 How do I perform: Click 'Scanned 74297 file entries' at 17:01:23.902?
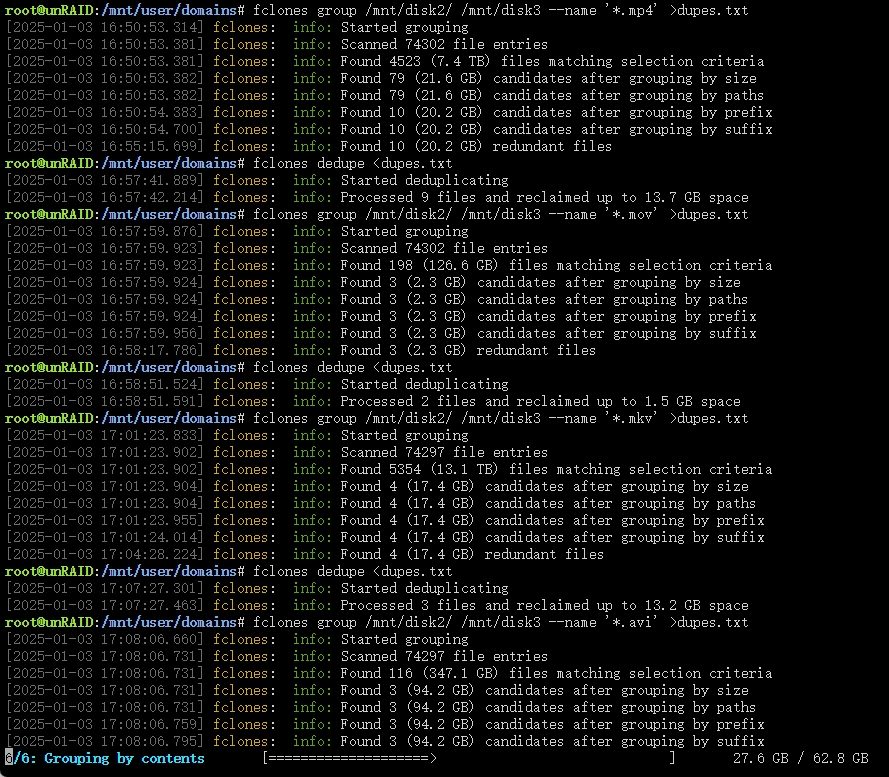pyautogui.click(x=277, y=453)
